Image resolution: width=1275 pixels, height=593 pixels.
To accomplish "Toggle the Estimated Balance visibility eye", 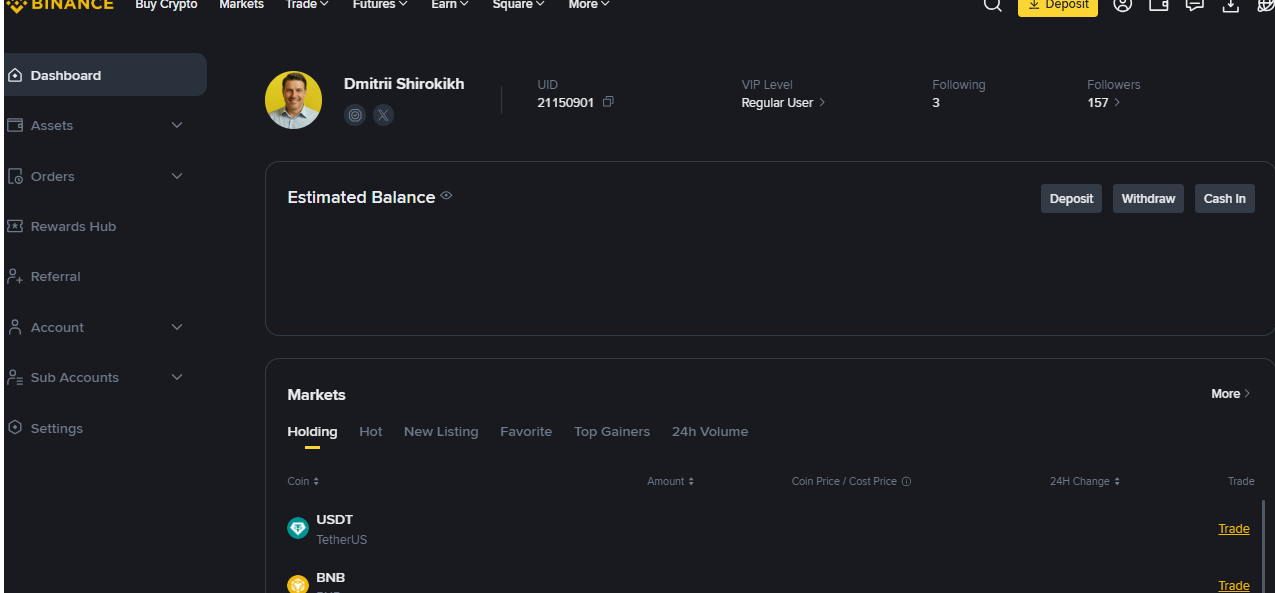I will point(446,196).
